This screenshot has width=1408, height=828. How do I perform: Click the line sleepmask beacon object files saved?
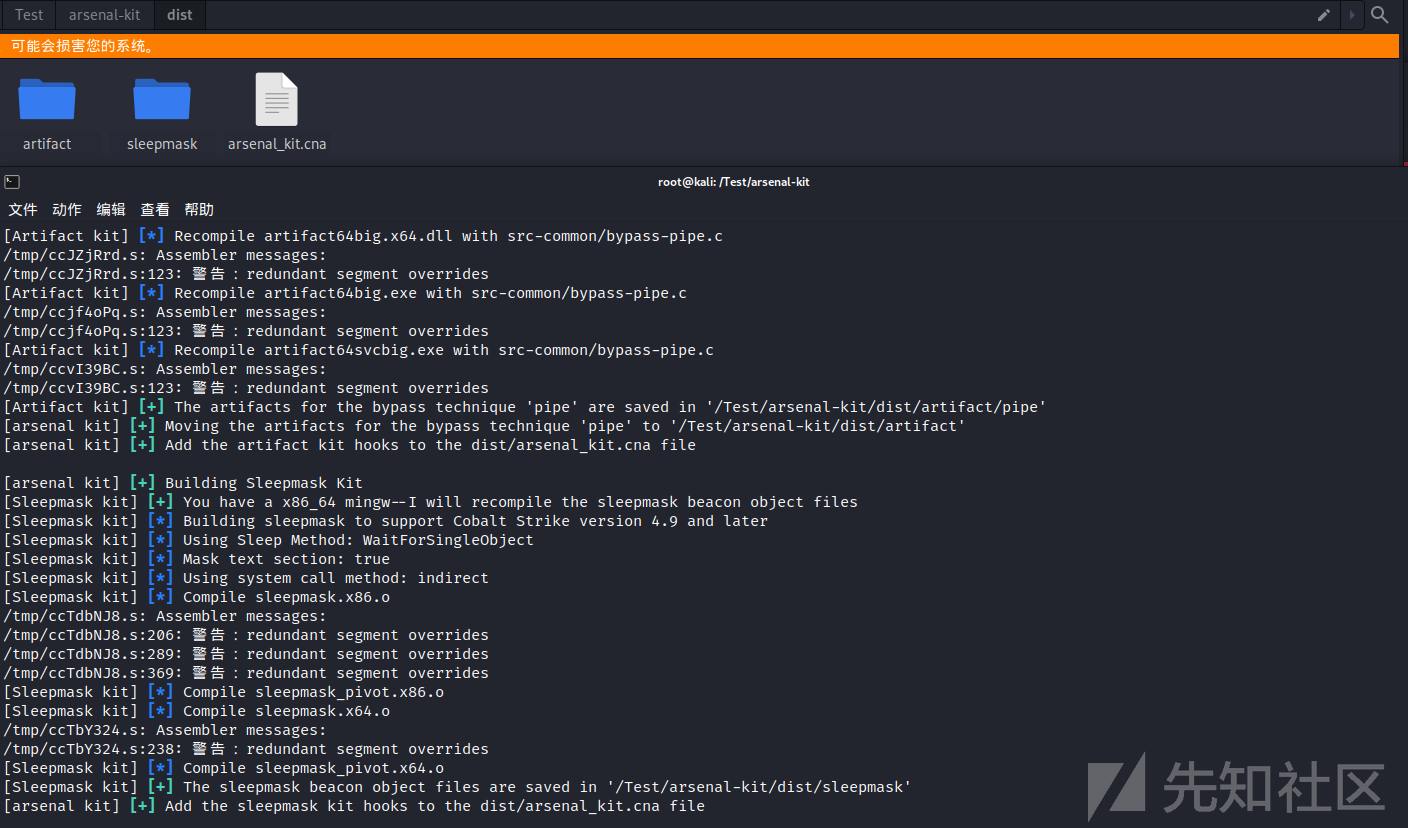pyautogui.click(x=458, y=787)
